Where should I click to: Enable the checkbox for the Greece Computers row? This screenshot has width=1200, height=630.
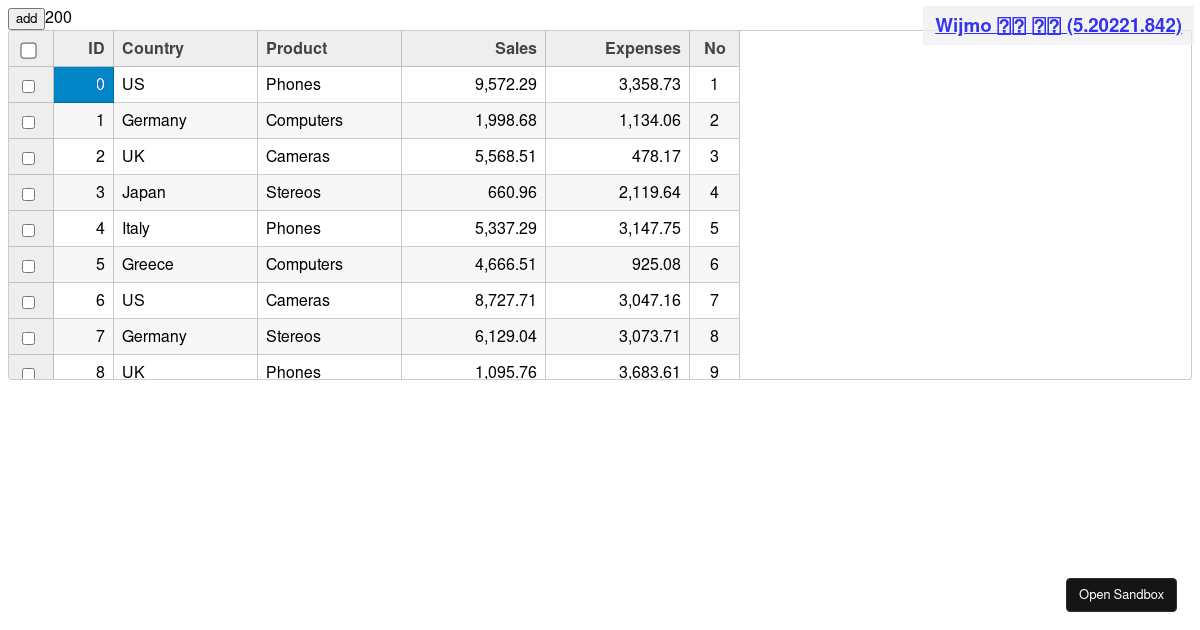tap(29, 266)
